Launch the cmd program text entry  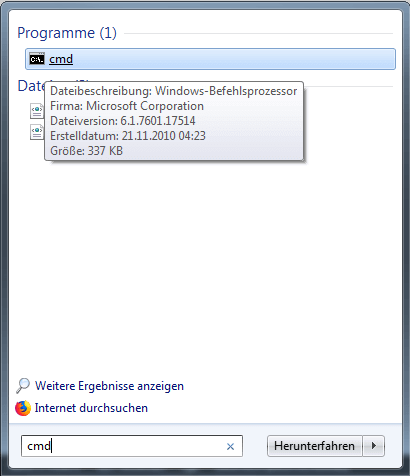tap(61, 59)
